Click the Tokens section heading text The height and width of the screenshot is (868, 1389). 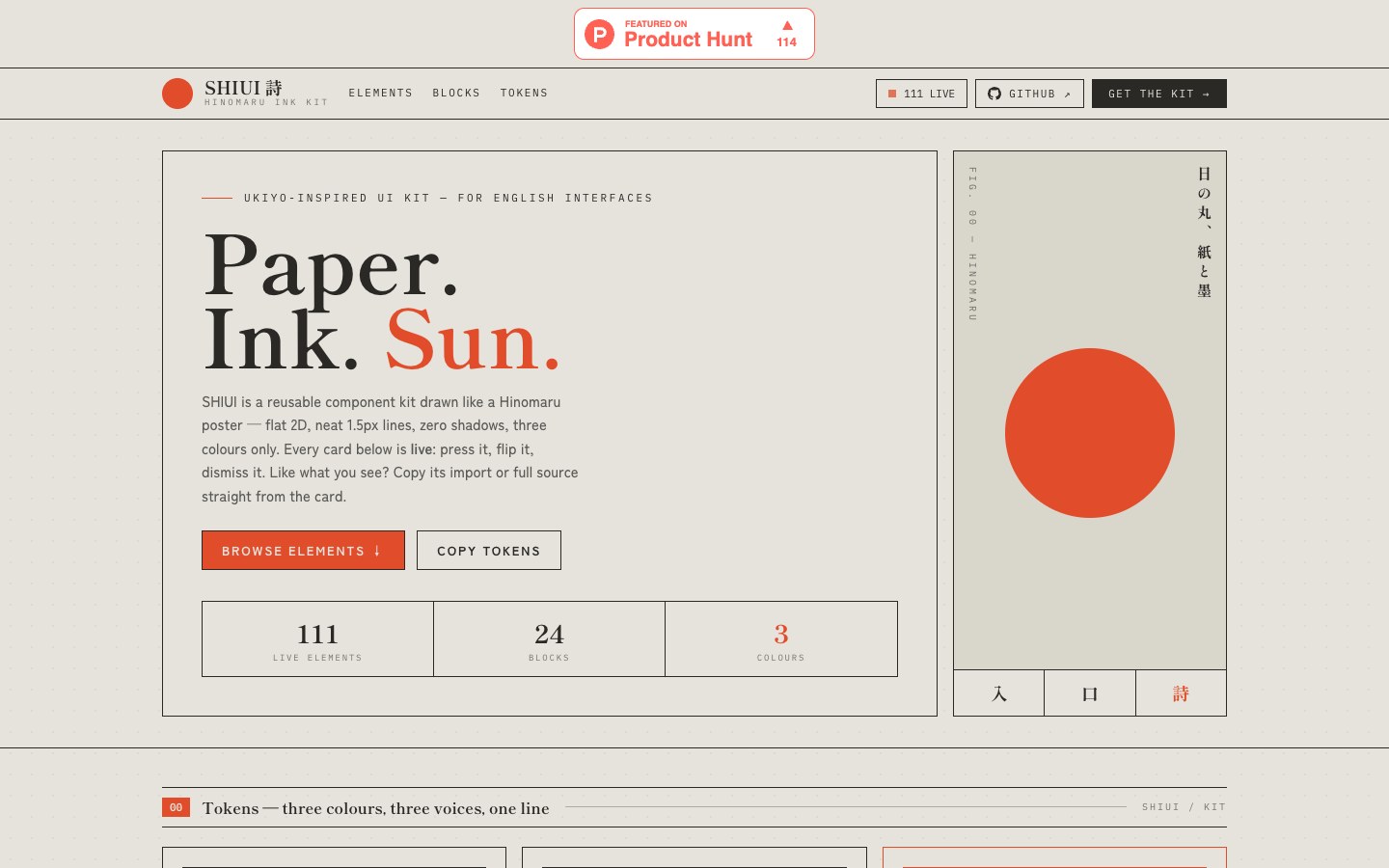(x=375, y=808)
